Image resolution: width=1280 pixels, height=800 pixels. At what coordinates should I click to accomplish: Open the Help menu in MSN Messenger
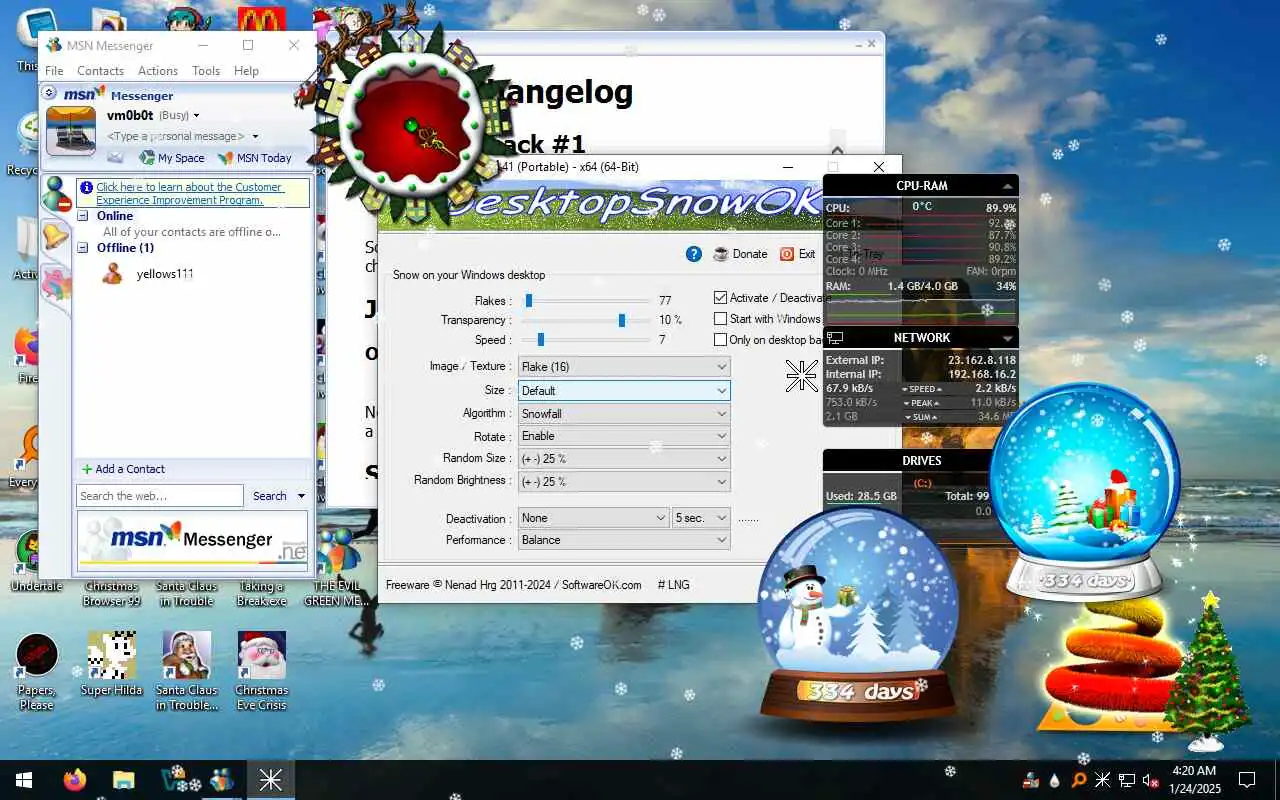point(246,71)
